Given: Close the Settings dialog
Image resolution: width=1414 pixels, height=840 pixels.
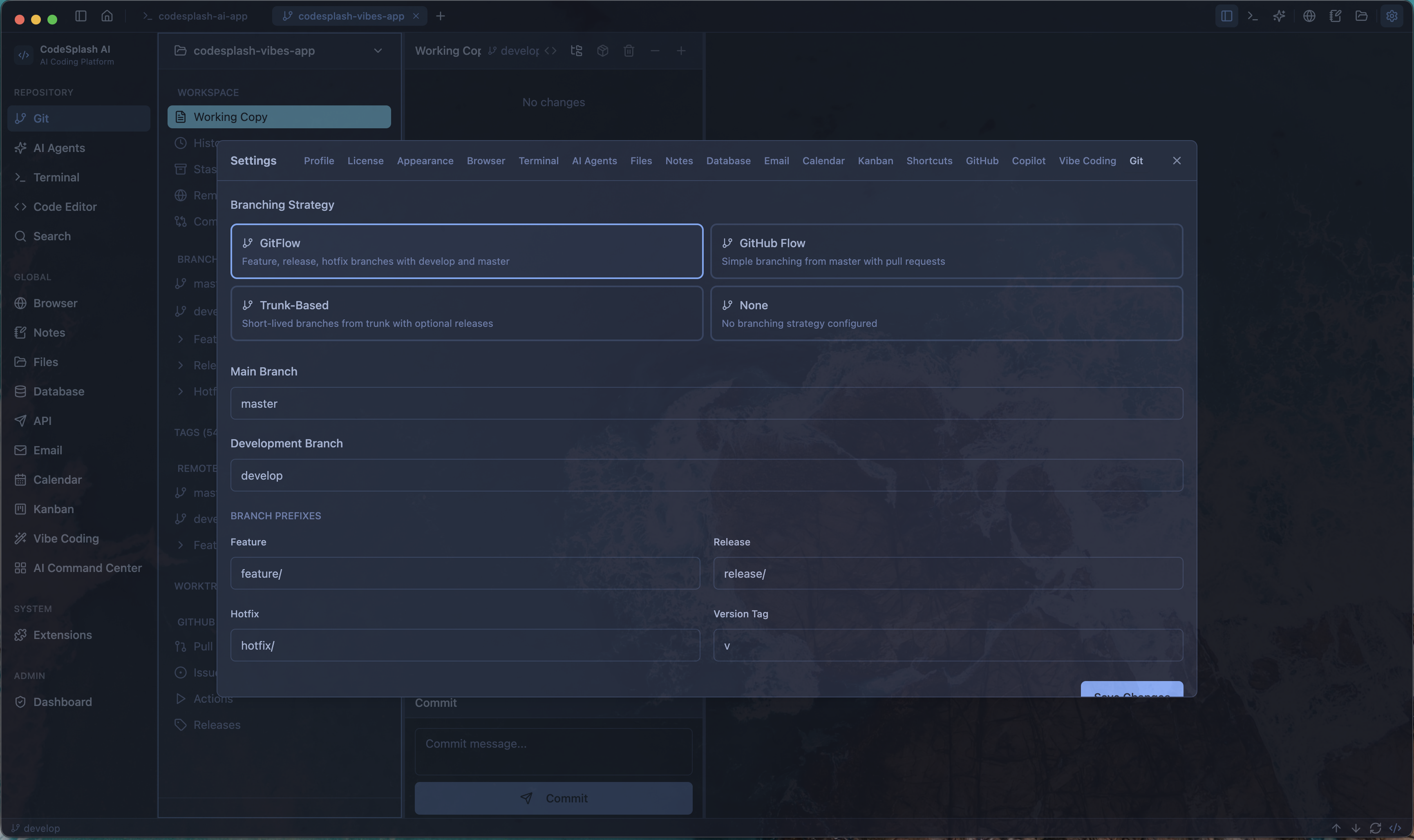Looking at the screenshot, I should point(1177,161).
